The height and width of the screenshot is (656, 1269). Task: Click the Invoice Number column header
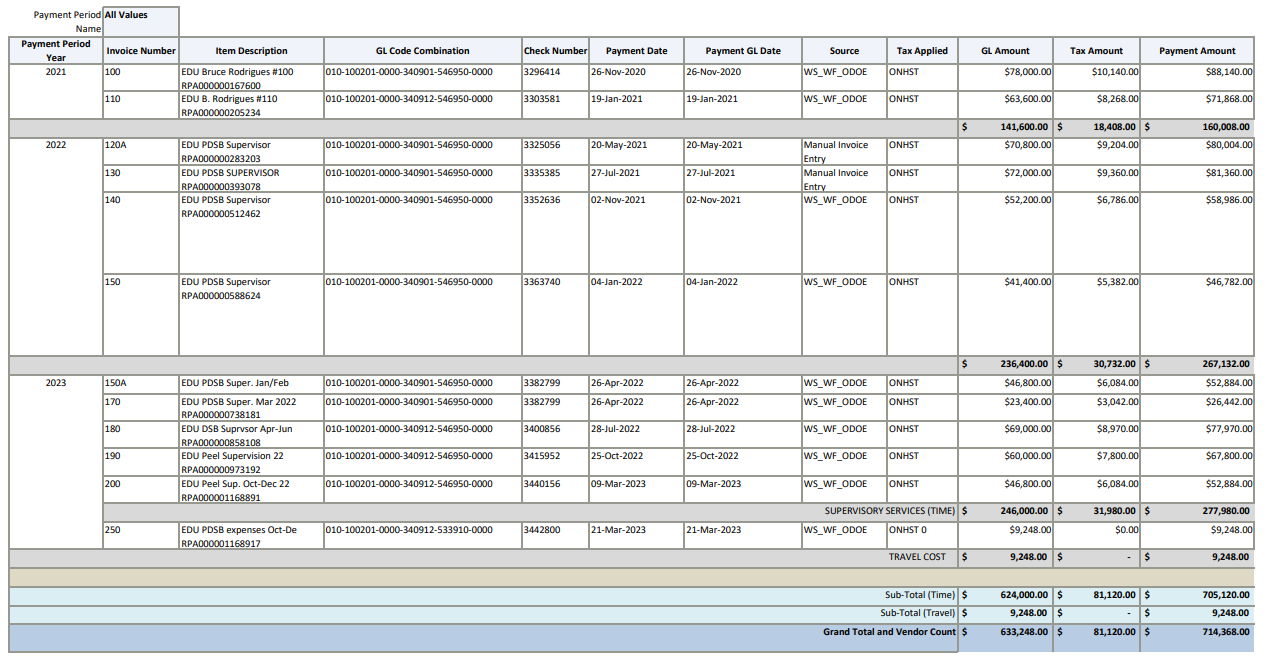click(141, 51)
